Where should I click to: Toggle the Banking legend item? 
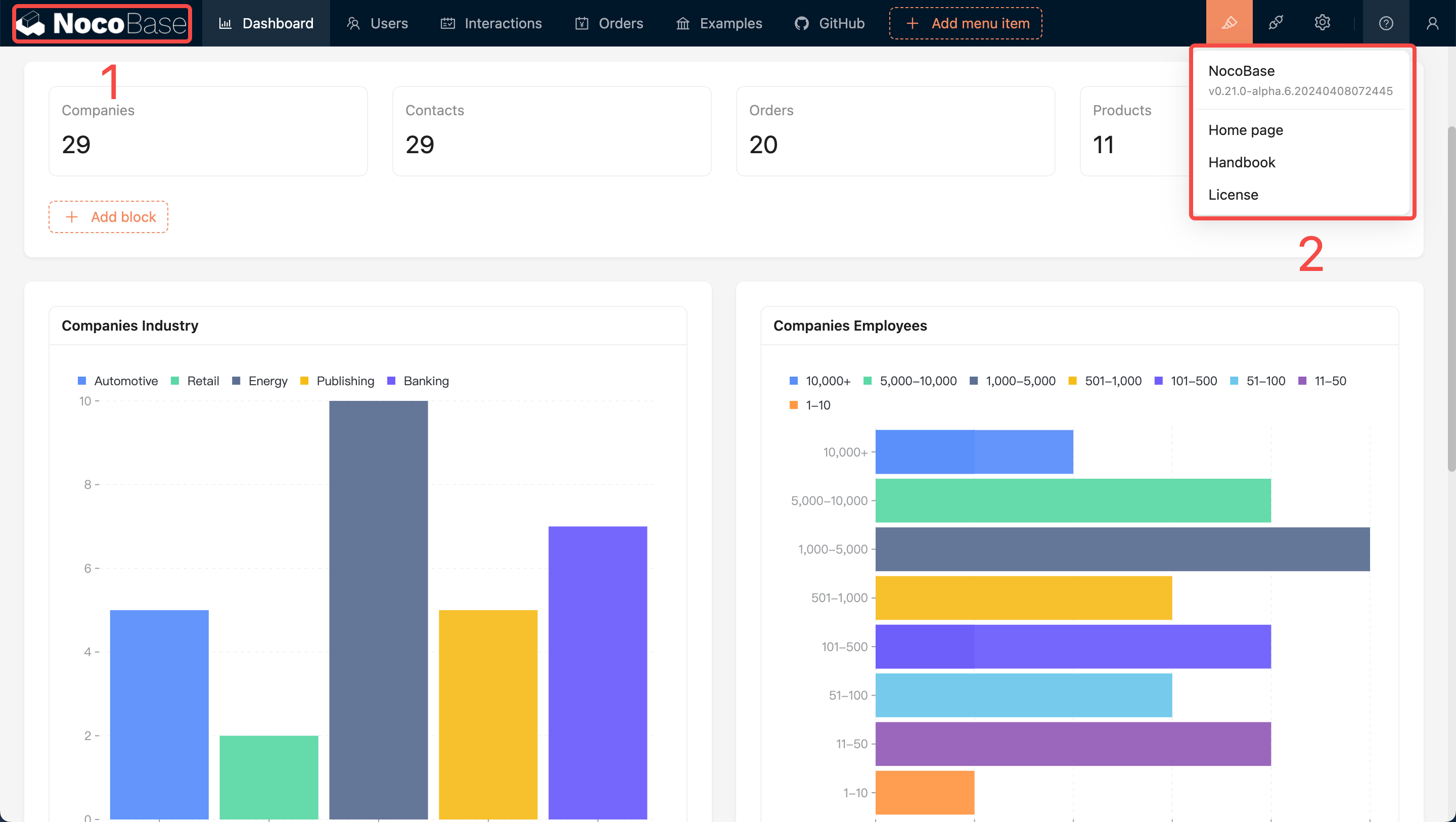[x=418, y=381]
